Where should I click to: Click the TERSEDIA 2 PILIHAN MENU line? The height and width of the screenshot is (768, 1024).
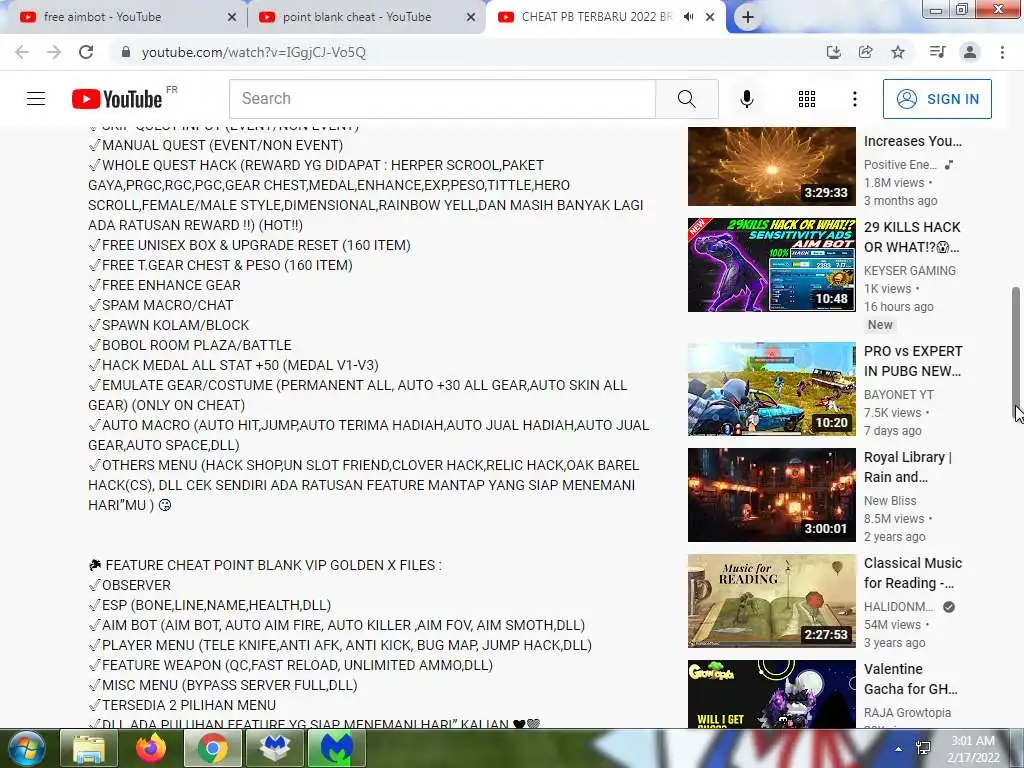click(182, 705)
